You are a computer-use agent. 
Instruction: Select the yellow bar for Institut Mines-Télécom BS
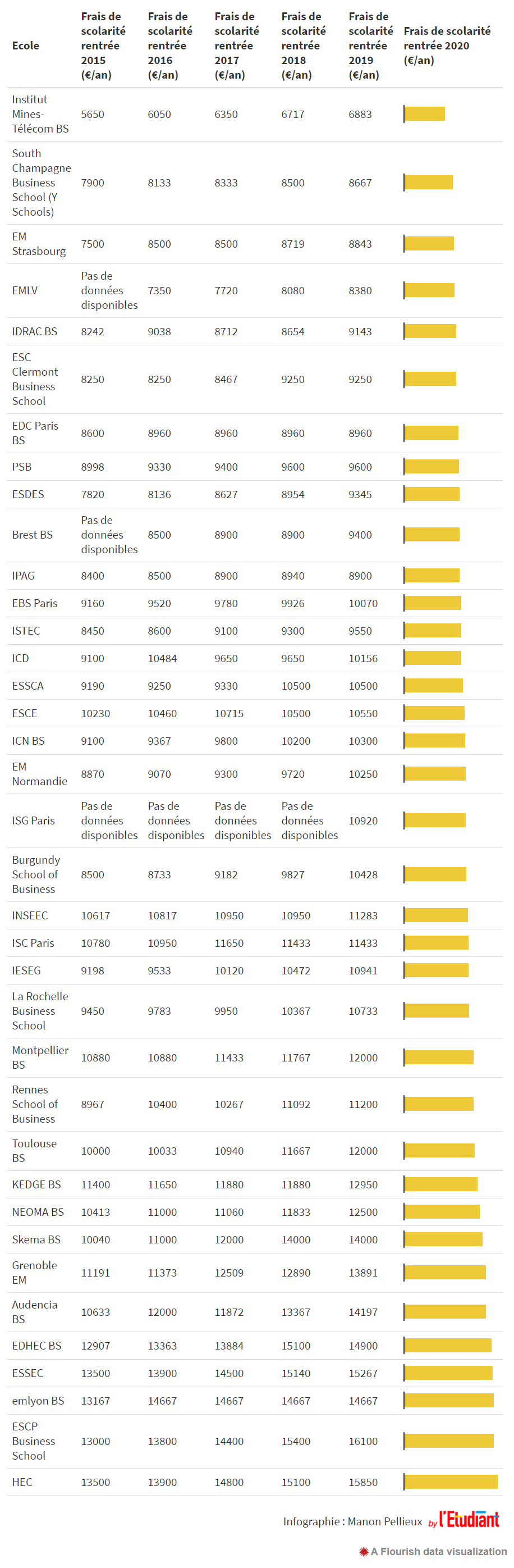tap(425, 114)
